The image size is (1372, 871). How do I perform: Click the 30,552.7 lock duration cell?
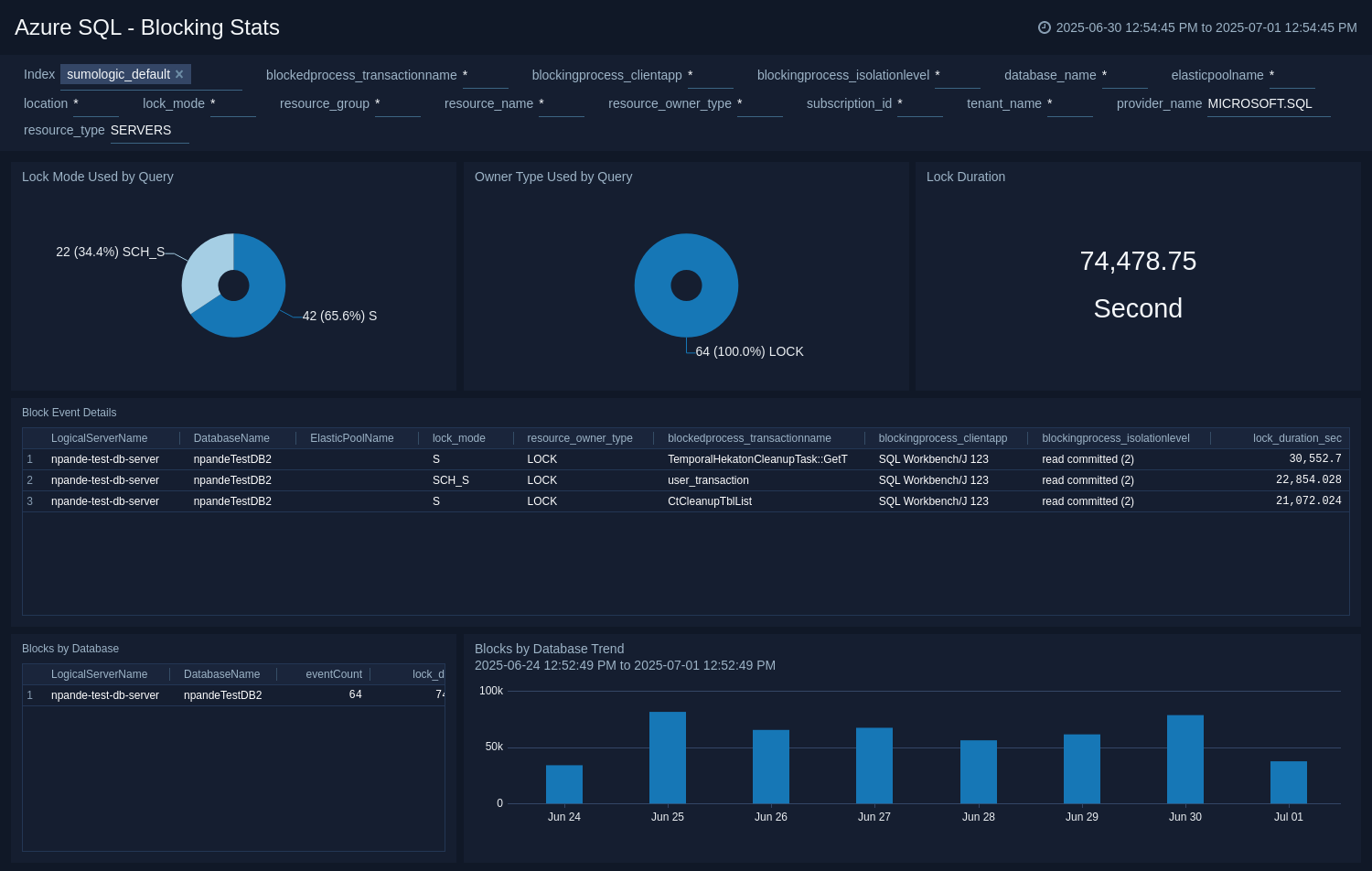click(x=1315, y=459)
